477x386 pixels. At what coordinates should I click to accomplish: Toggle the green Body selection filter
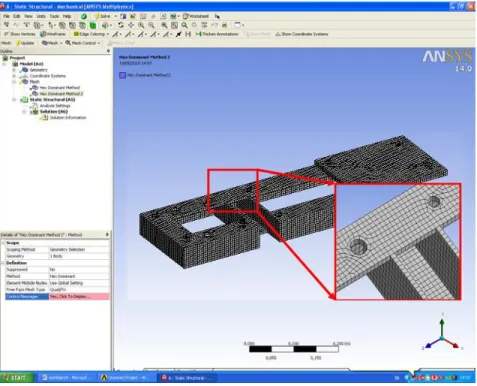point(93,25)
